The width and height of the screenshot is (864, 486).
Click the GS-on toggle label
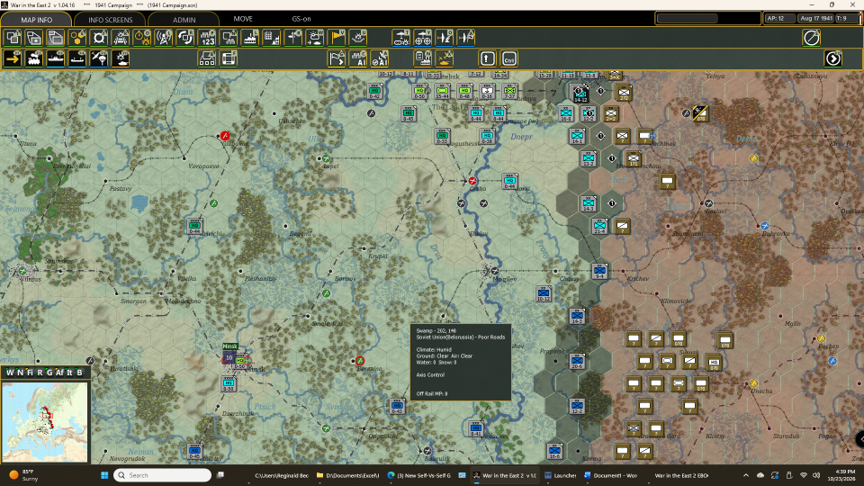(301, 19)
